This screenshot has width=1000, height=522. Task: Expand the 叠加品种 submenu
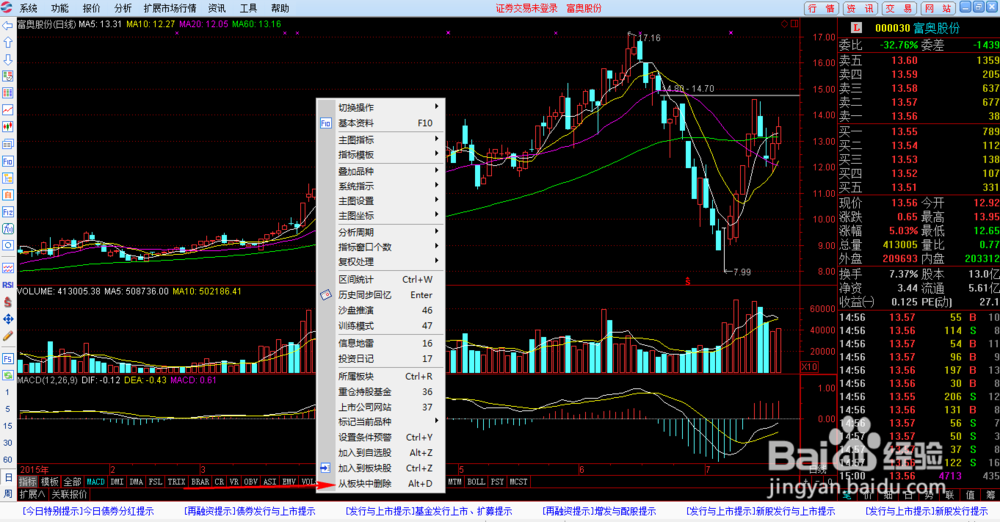[x=381, y=171]
